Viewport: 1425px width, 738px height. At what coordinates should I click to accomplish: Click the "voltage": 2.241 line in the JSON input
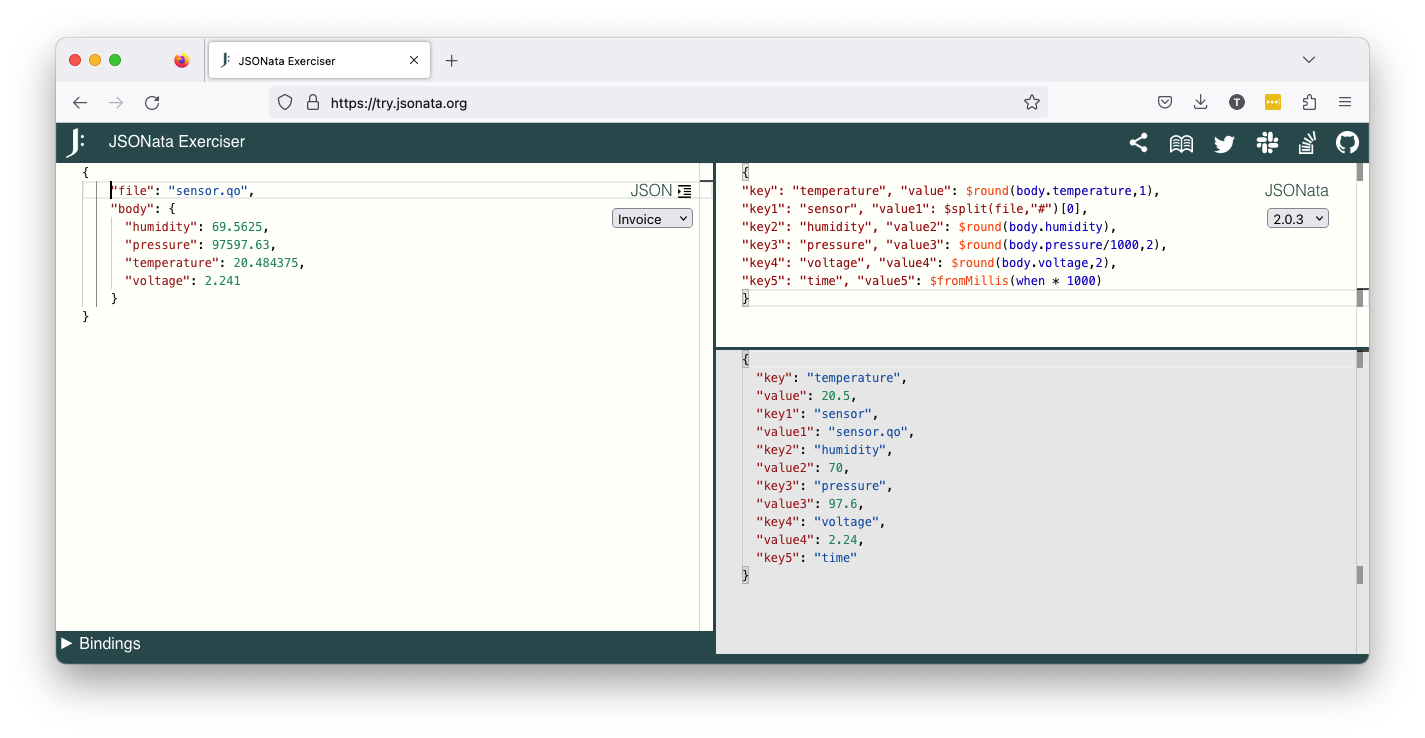[182, 281]
